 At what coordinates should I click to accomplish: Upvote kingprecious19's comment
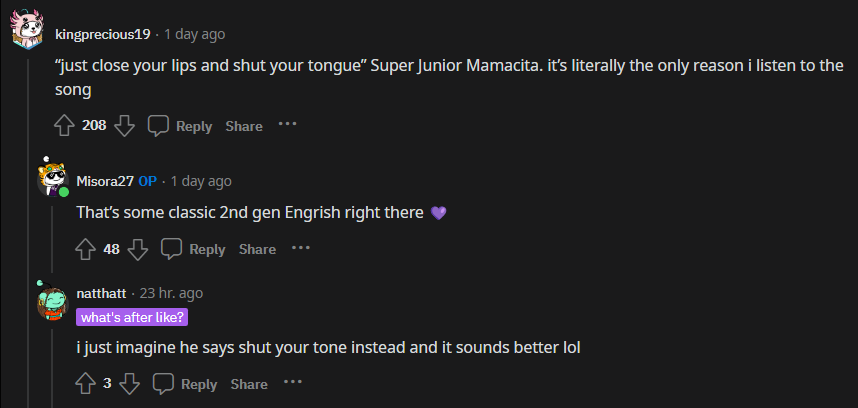tap(64, 126)
